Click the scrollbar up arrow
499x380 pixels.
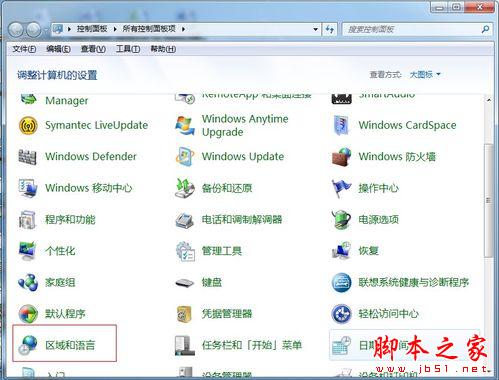pyautogui.click(x=488, y=100)
